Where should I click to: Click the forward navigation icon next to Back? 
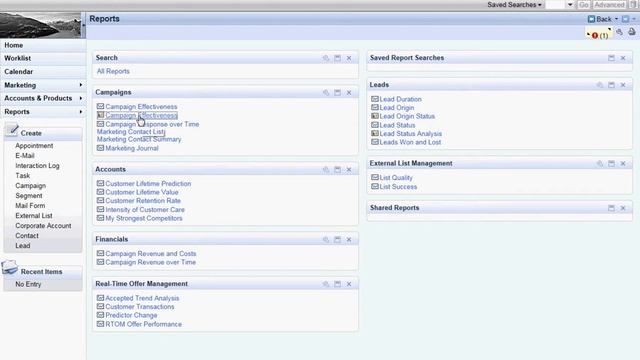[x=625, y=19]
